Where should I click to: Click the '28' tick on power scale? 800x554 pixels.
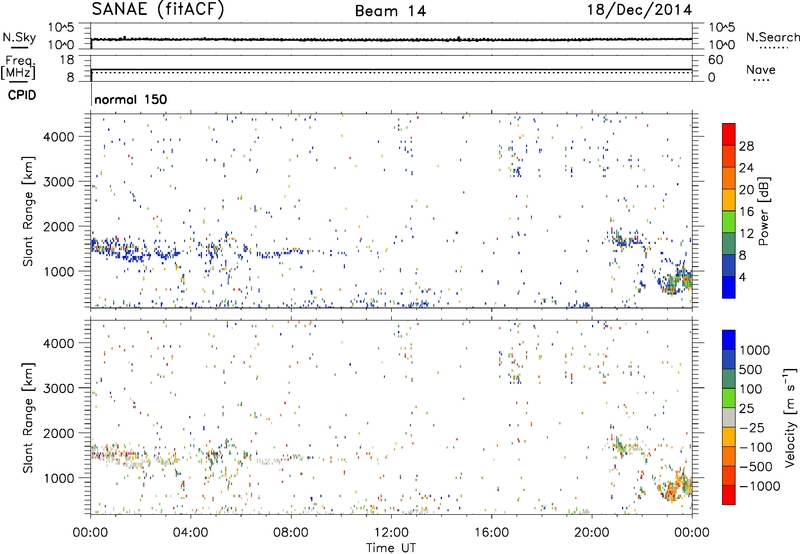tap(746, 146)
